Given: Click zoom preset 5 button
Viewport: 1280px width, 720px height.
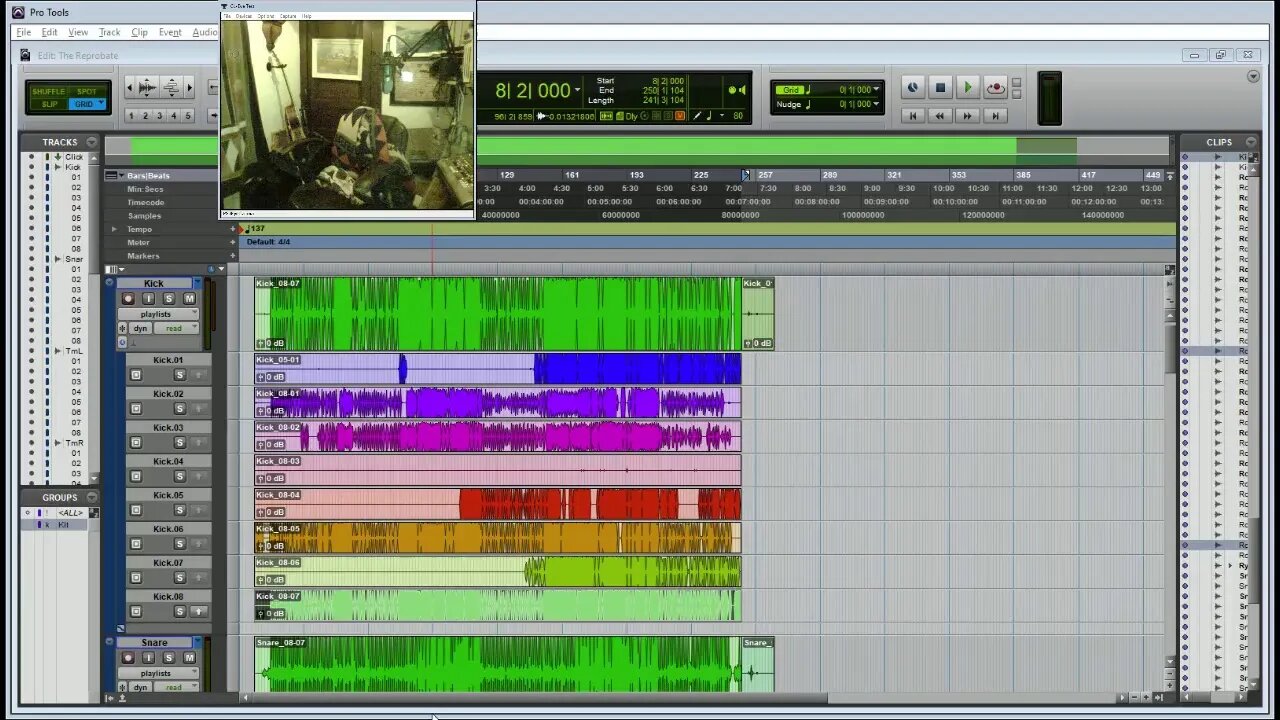Looking at the screenshot, I should click(187, 116).
